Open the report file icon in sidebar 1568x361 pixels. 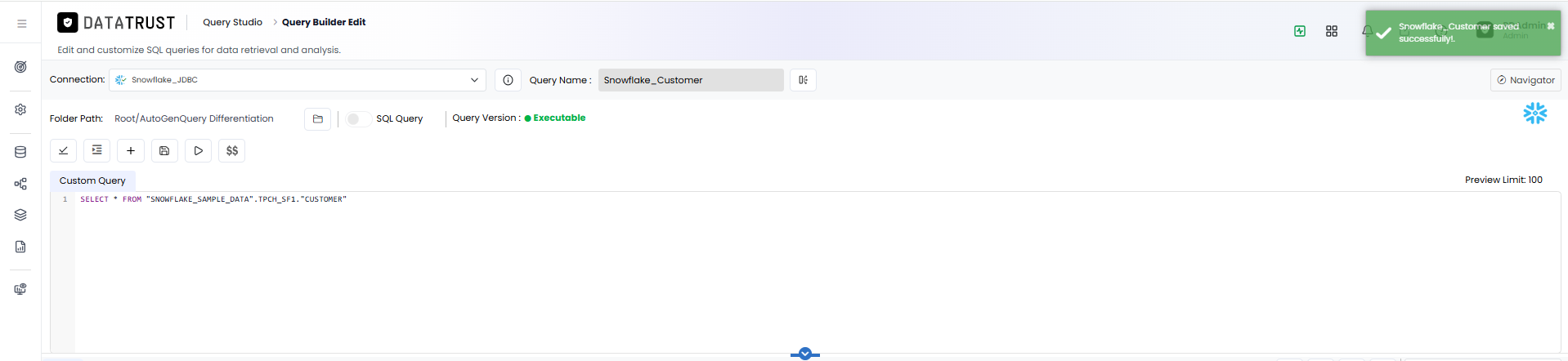[x=20, y=247]
